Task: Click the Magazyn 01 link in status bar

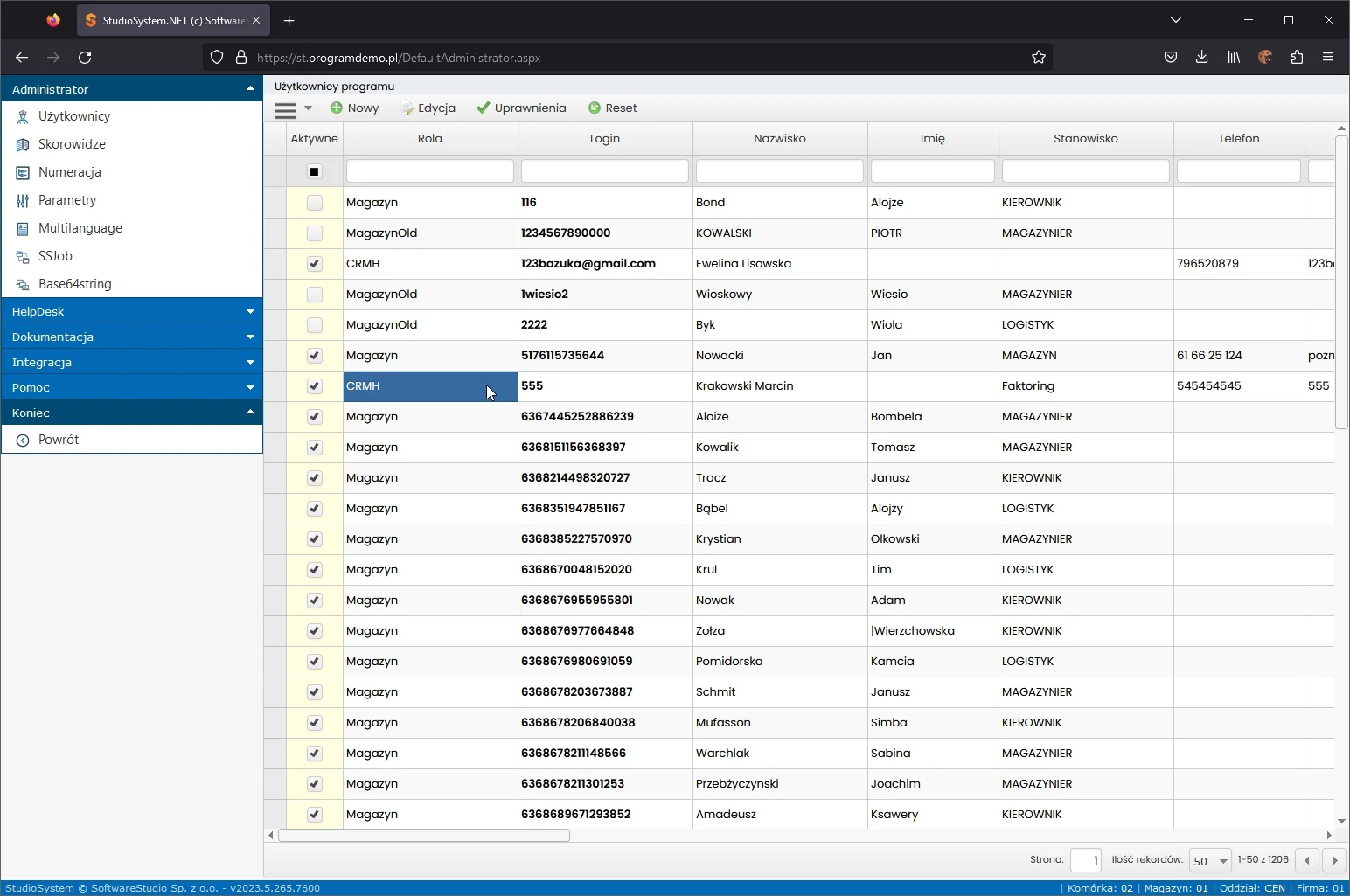Action: click(1201, 888)
